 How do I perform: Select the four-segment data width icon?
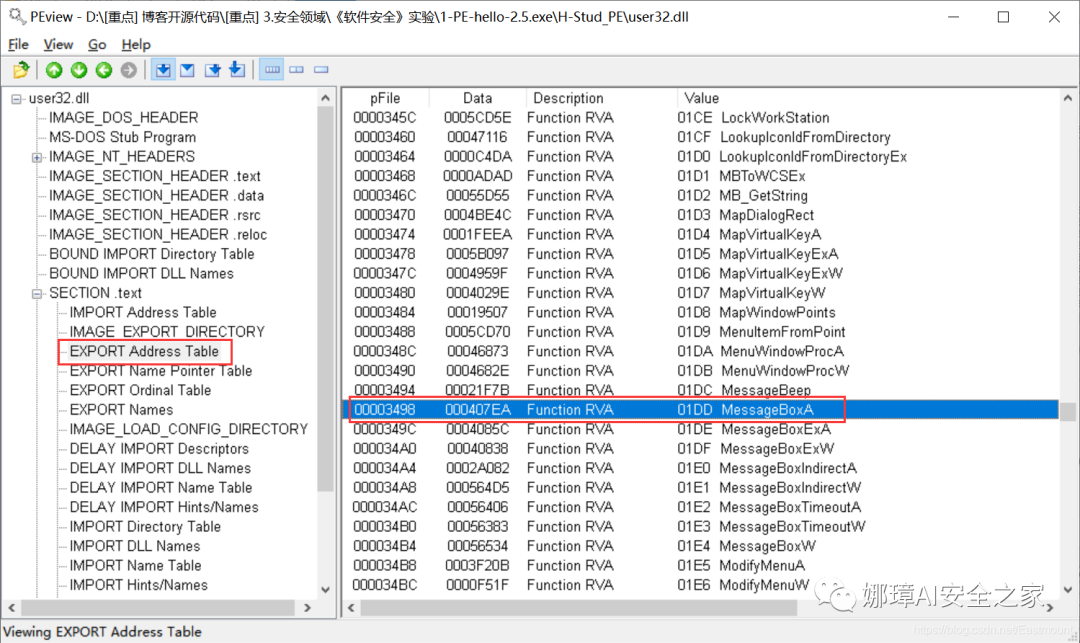272,70
